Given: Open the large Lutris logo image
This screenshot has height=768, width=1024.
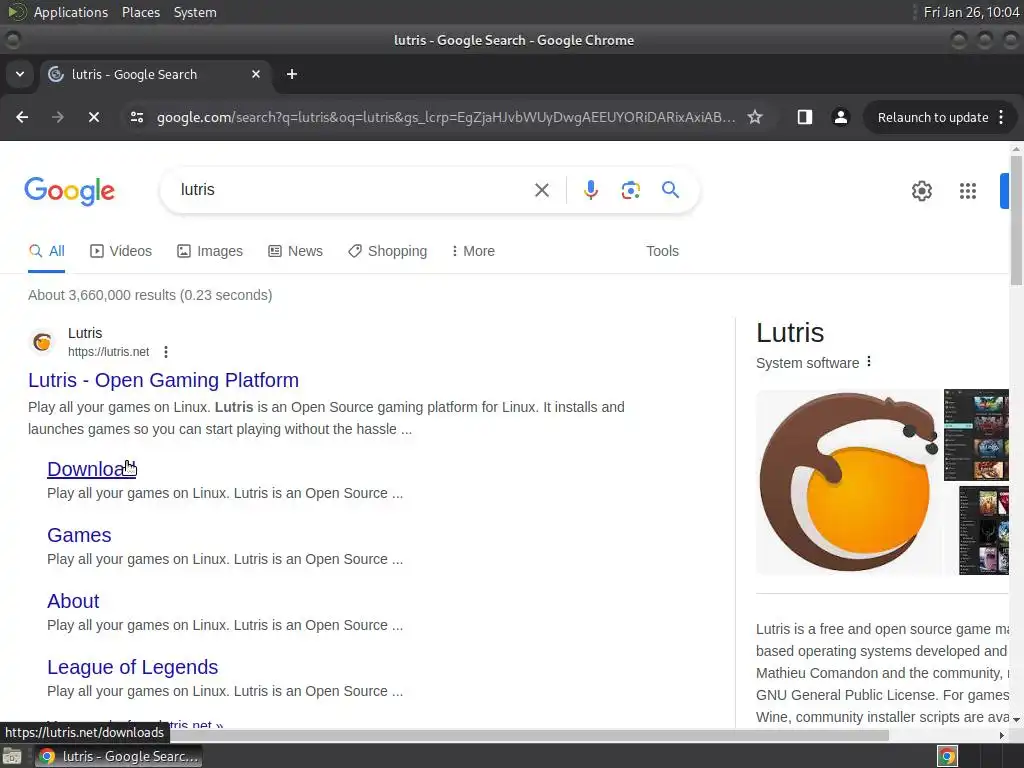Looking at the screenshot, I should point(848,482).
